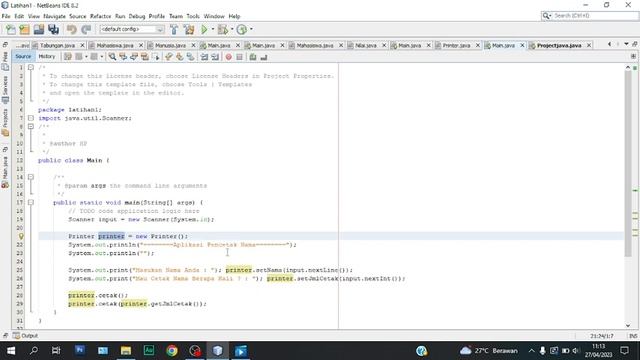Click the split editor icon at the far right
640x360 pixels.
pyautogui.click(x=633, y=56)
